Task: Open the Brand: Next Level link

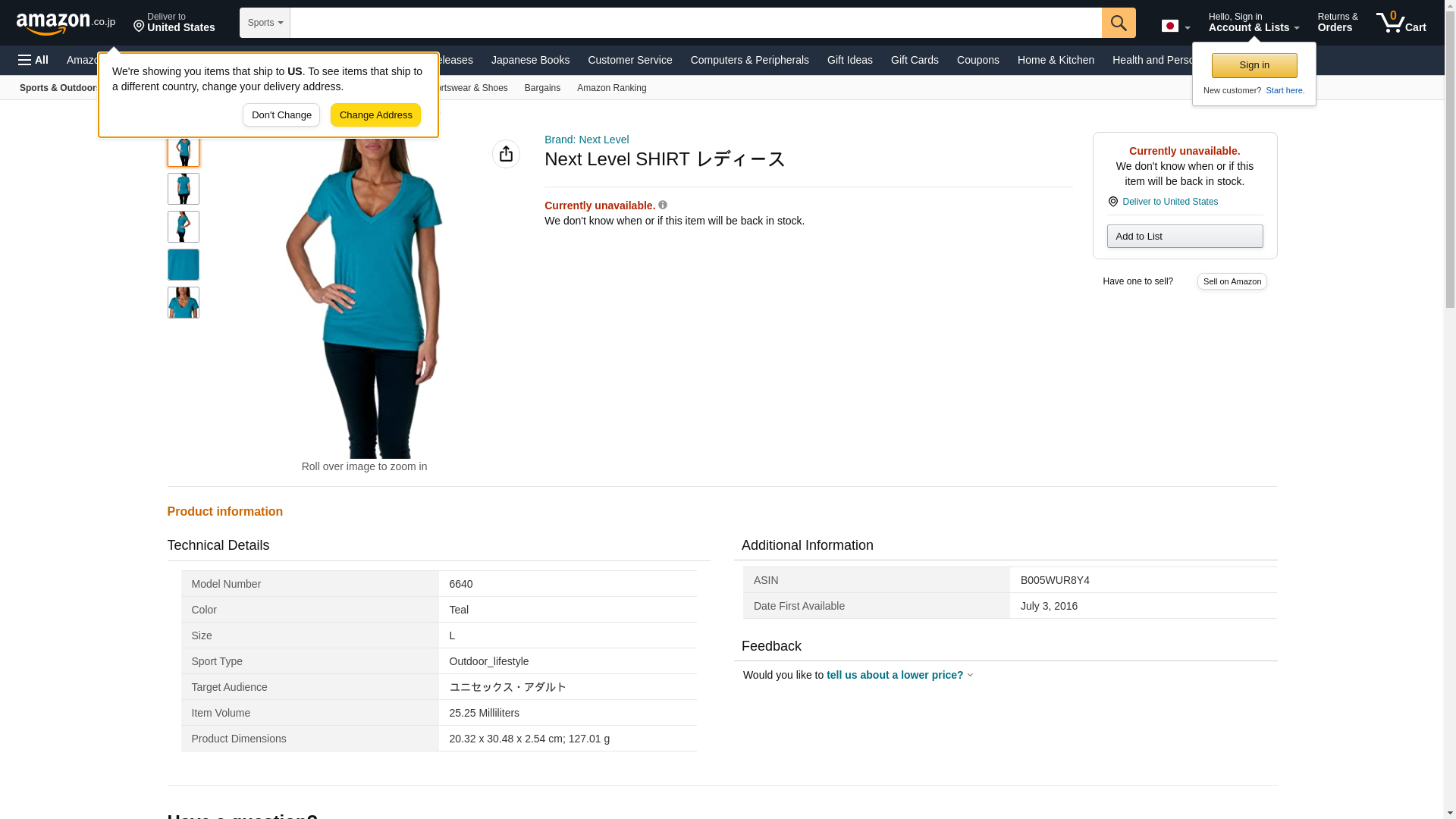Action: [586, 140]
